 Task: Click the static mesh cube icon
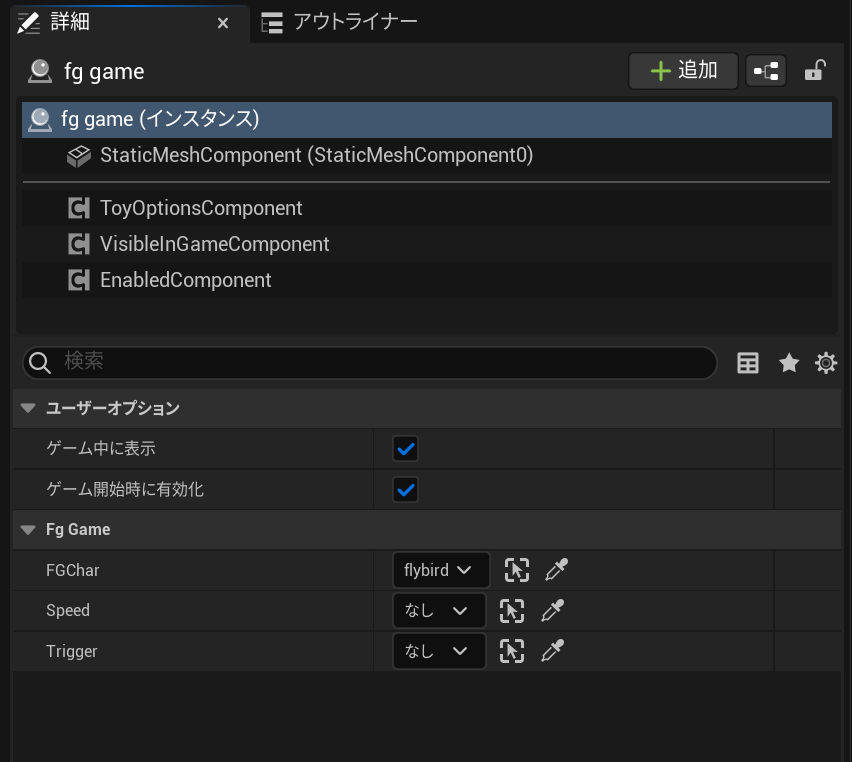[x=79, y=157]
